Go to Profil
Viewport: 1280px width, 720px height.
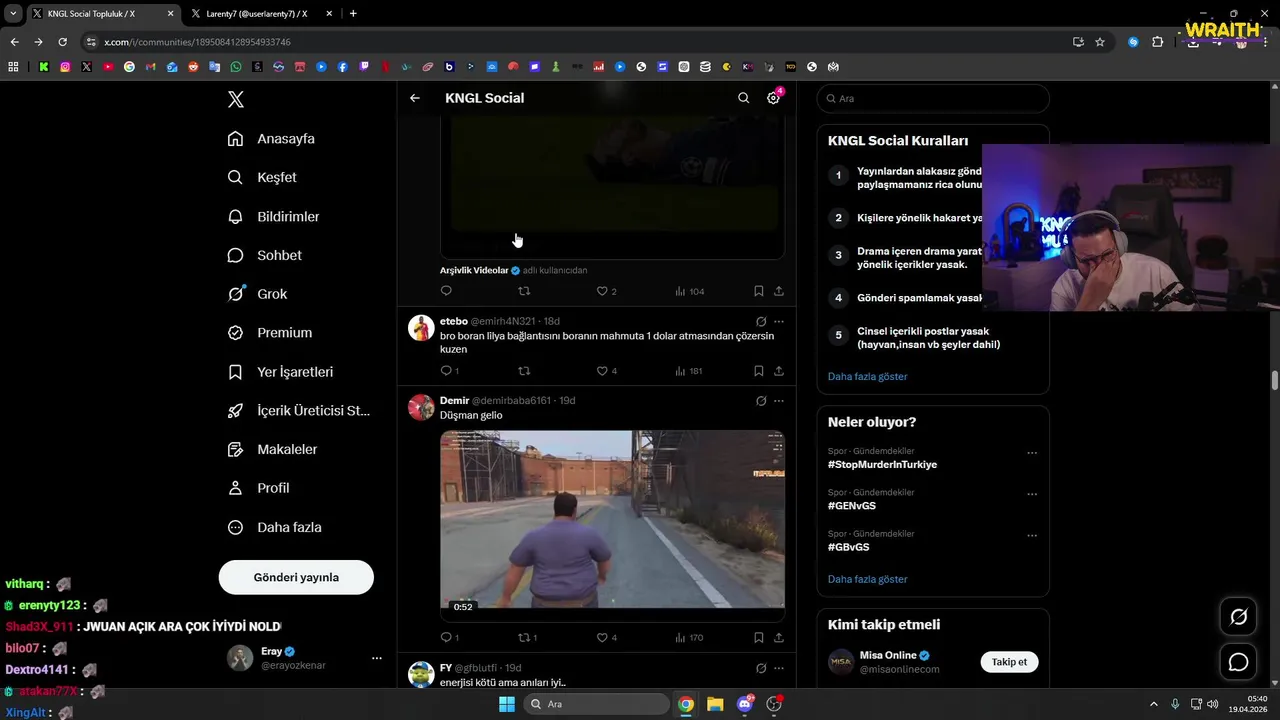pyautogui.click(x=258, y=488)
